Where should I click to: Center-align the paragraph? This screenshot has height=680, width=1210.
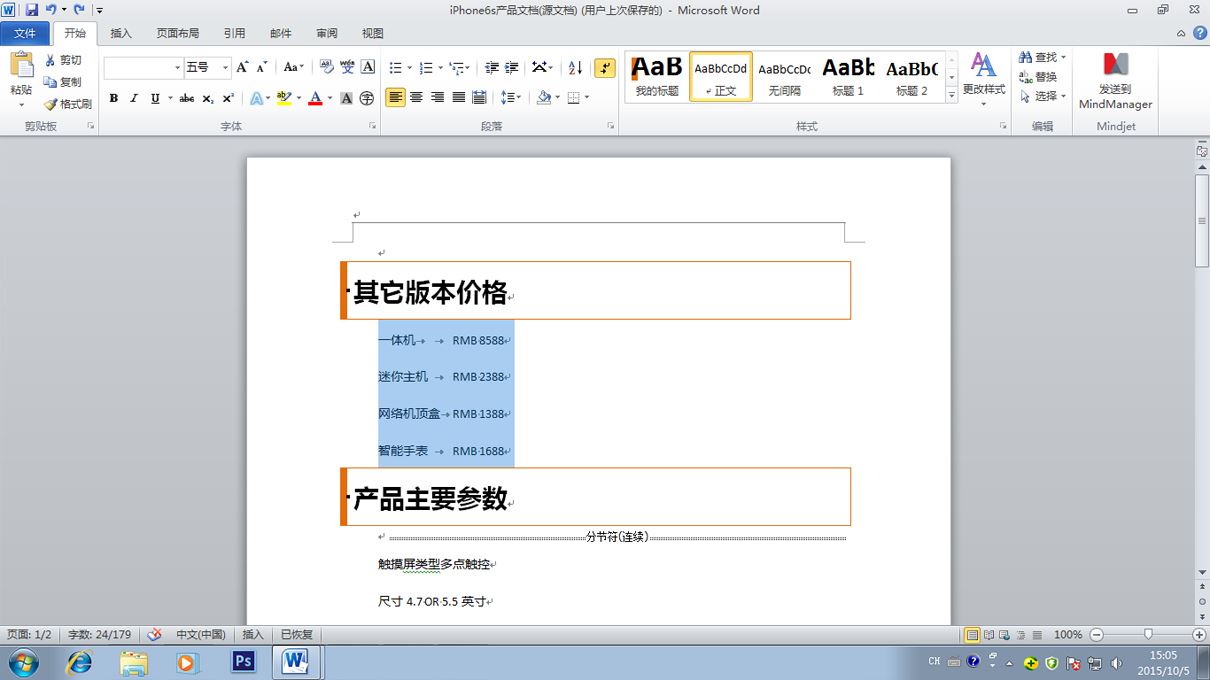[x=416, y=98]
